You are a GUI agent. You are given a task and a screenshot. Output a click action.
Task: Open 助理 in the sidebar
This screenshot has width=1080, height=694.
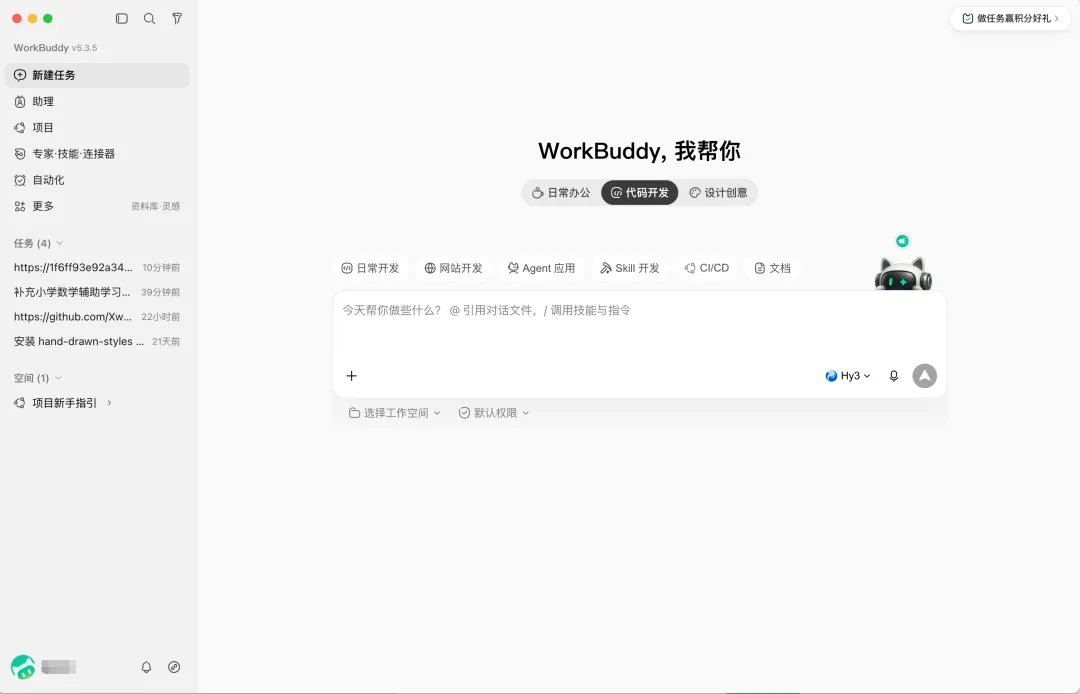coord(96,101)
